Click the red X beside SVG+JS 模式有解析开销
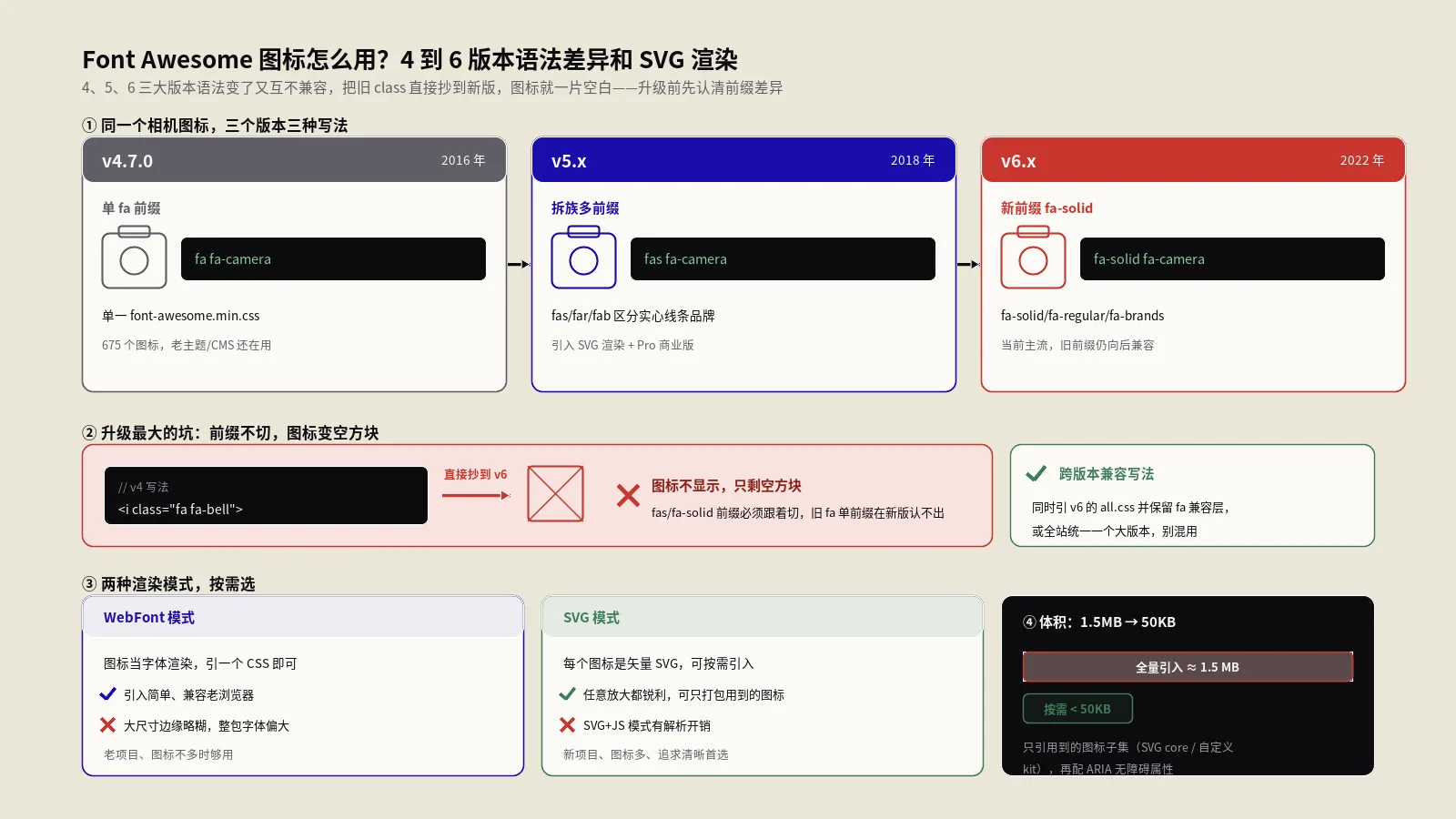This screenshot has width=1456, height=819. 567,725
